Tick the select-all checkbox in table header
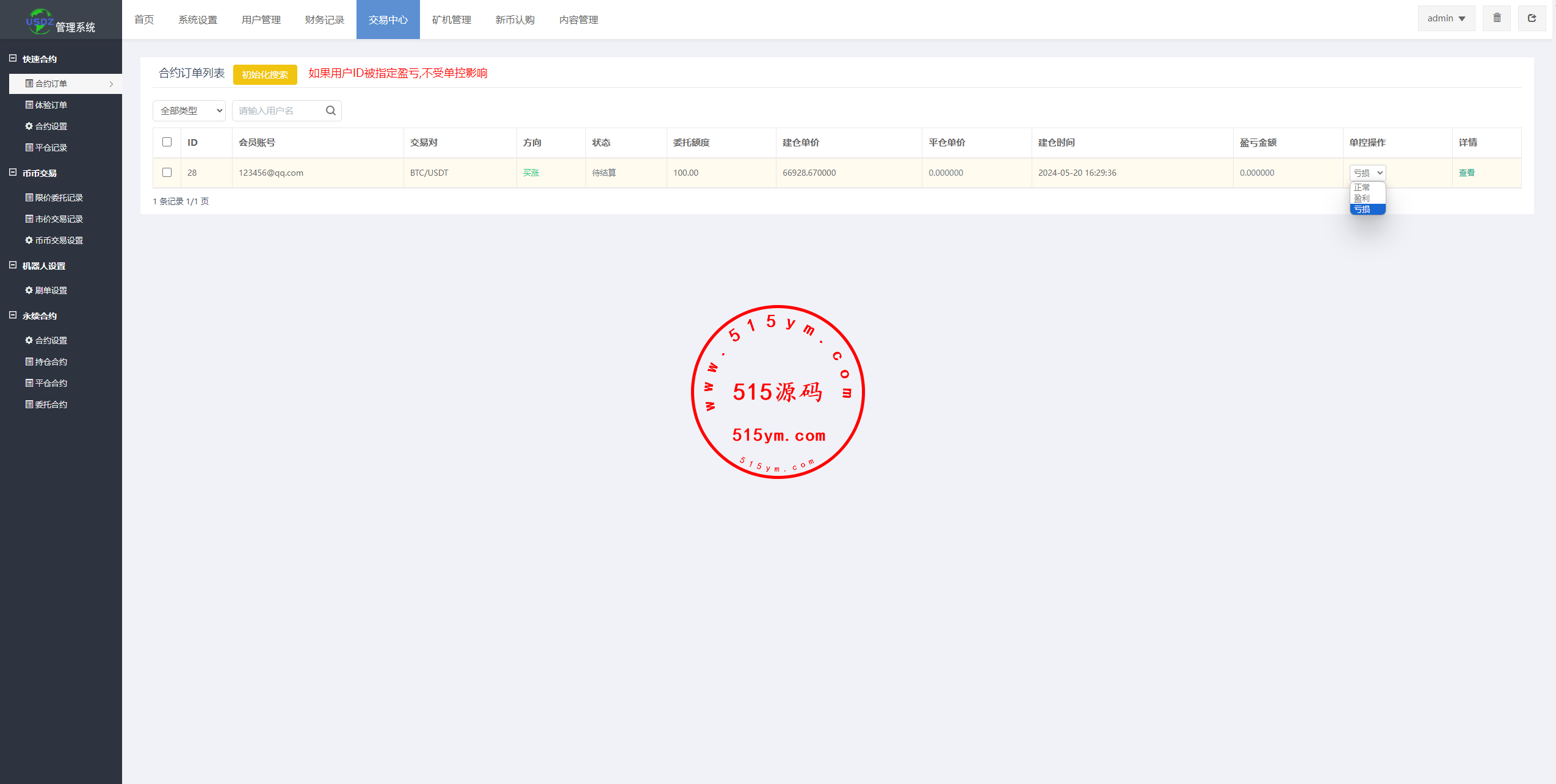The height and width of the screenshot is (784, 1556). coord(167,142)
